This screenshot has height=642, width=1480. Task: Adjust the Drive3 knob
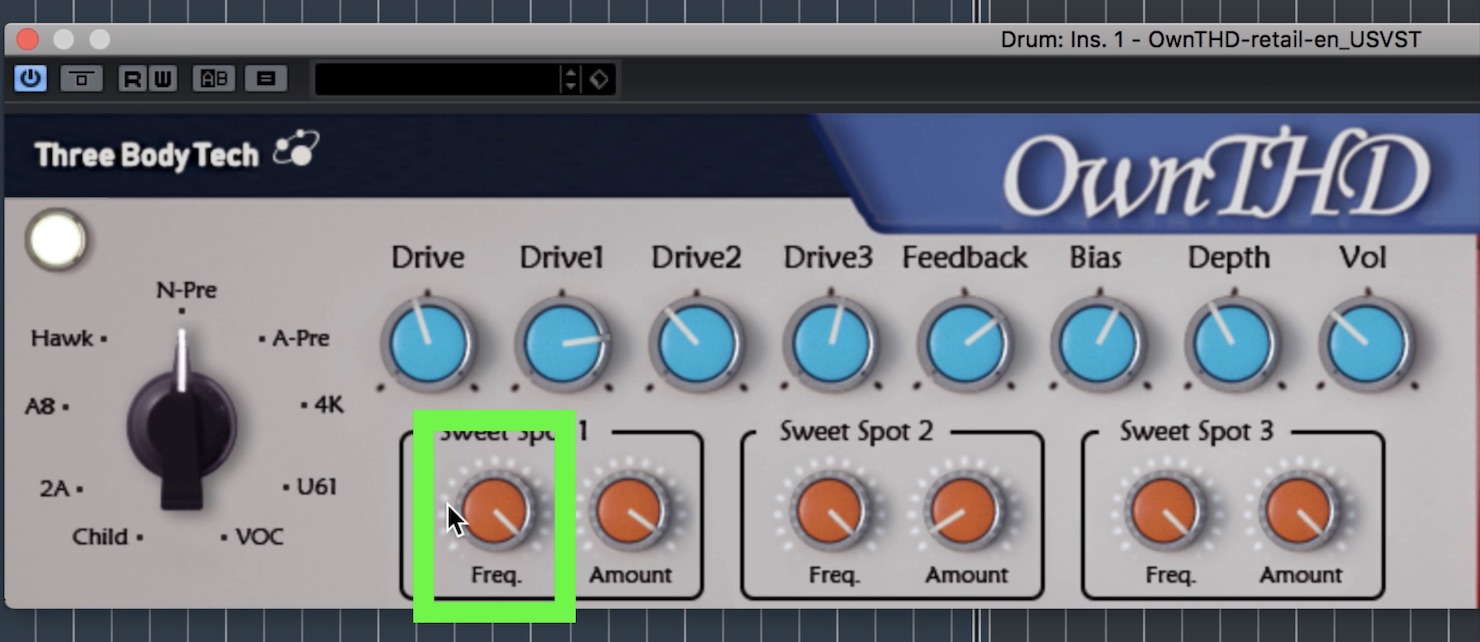tap(830, 343)
